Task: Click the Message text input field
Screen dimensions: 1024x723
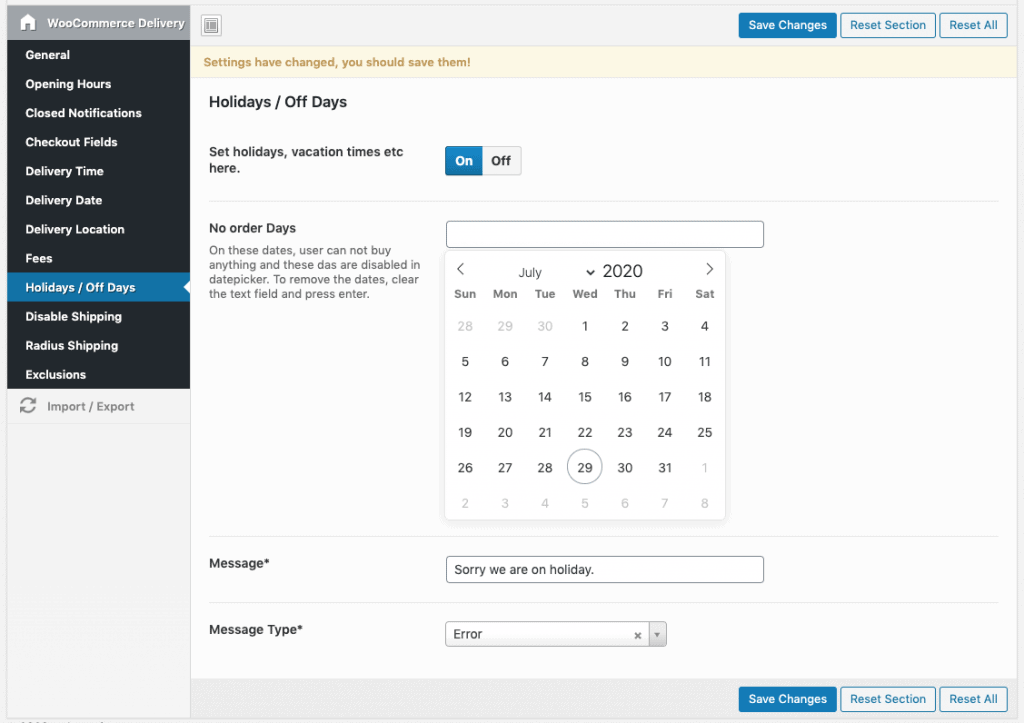Action: point(604,569)
